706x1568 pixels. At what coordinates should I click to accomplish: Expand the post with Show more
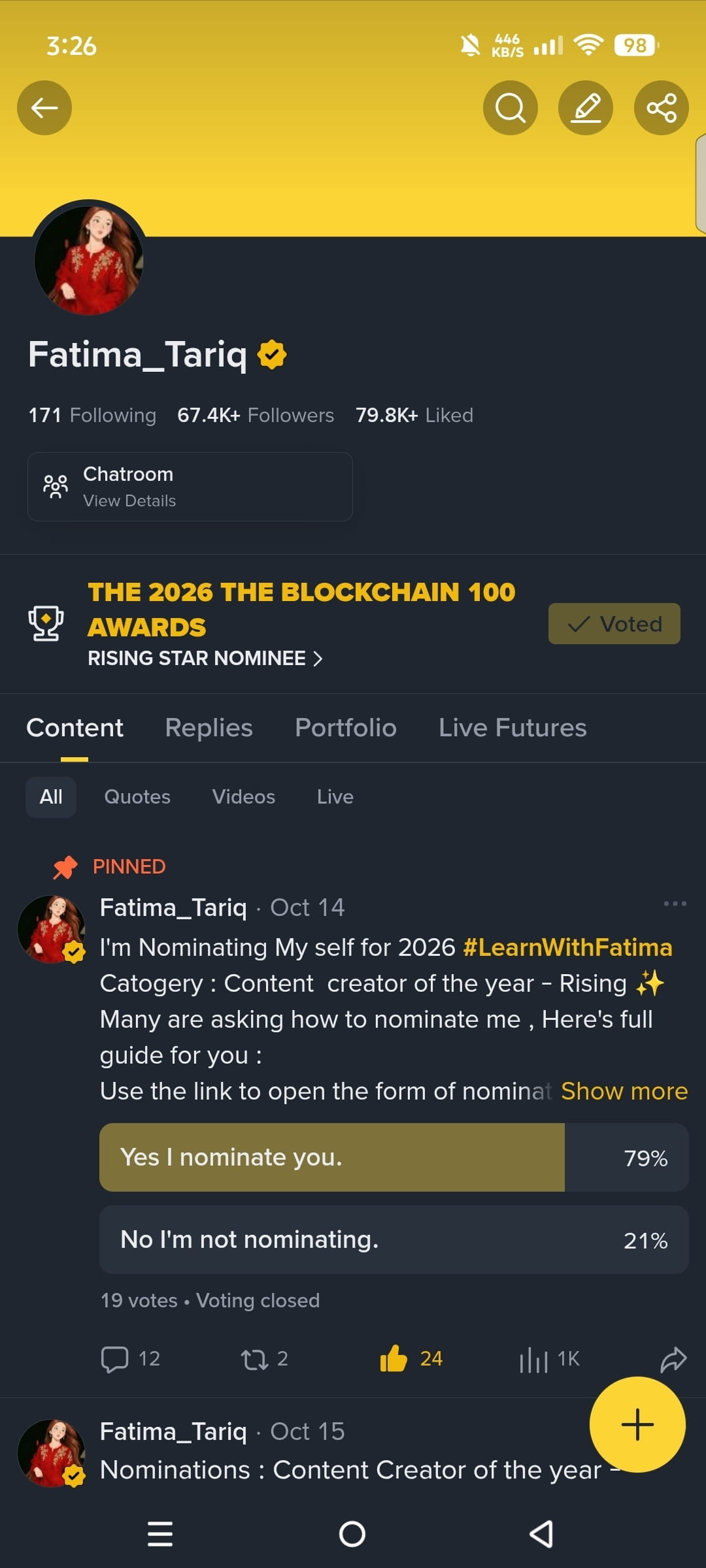(x=624, y=1091)
